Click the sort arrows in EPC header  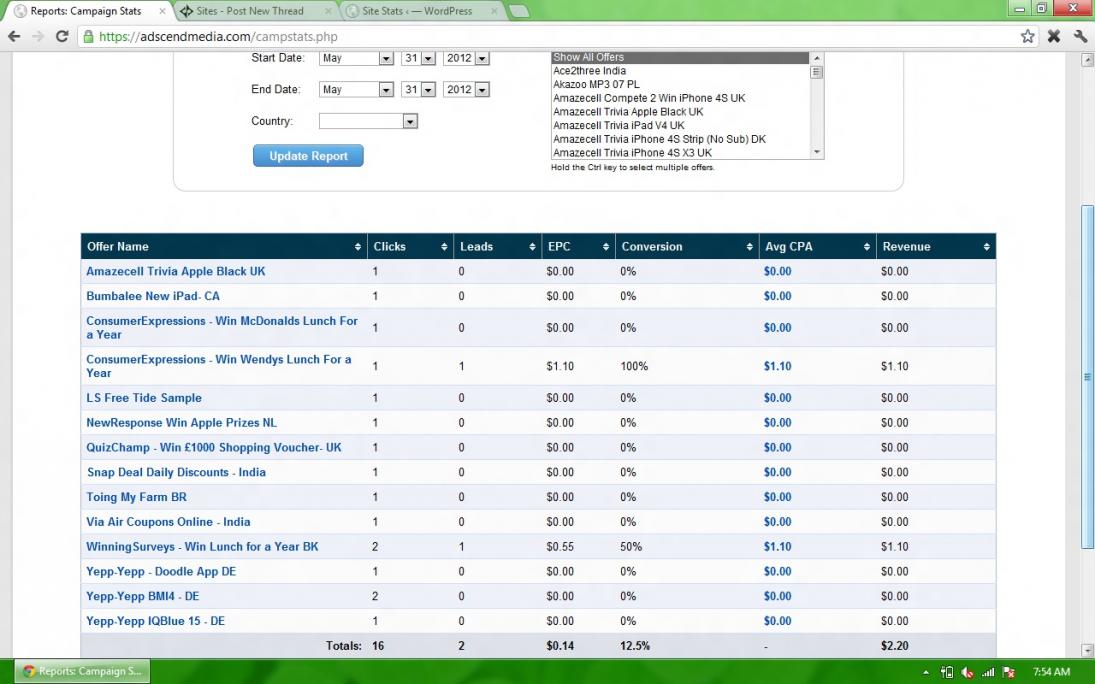click(x=605, y=247)
